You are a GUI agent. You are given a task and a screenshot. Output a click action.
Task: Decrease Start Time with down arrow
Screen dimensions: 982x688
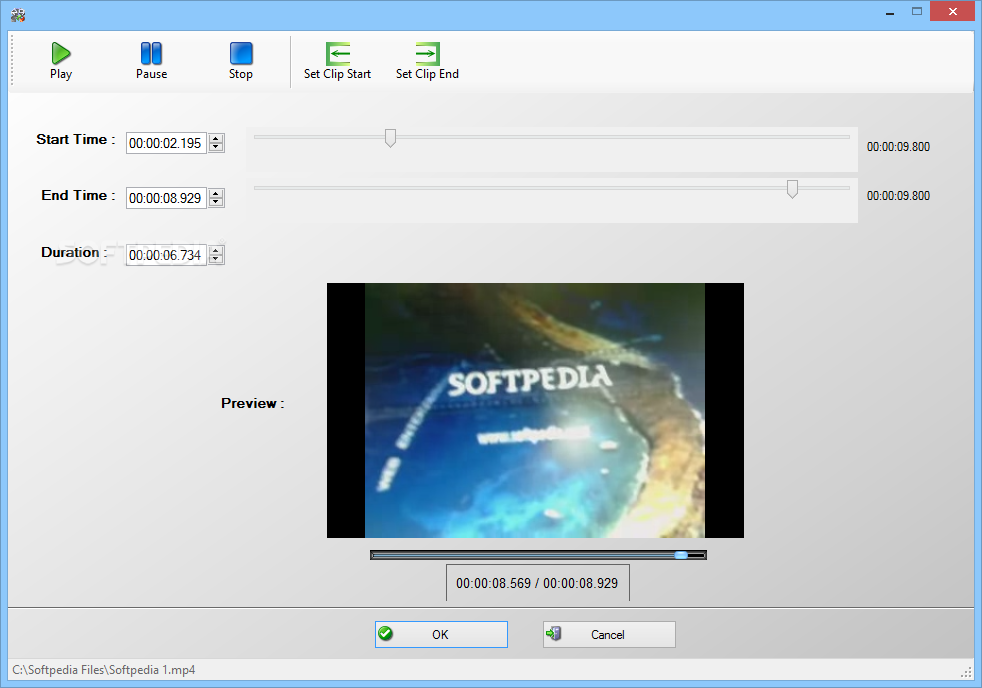pos(216,148)
